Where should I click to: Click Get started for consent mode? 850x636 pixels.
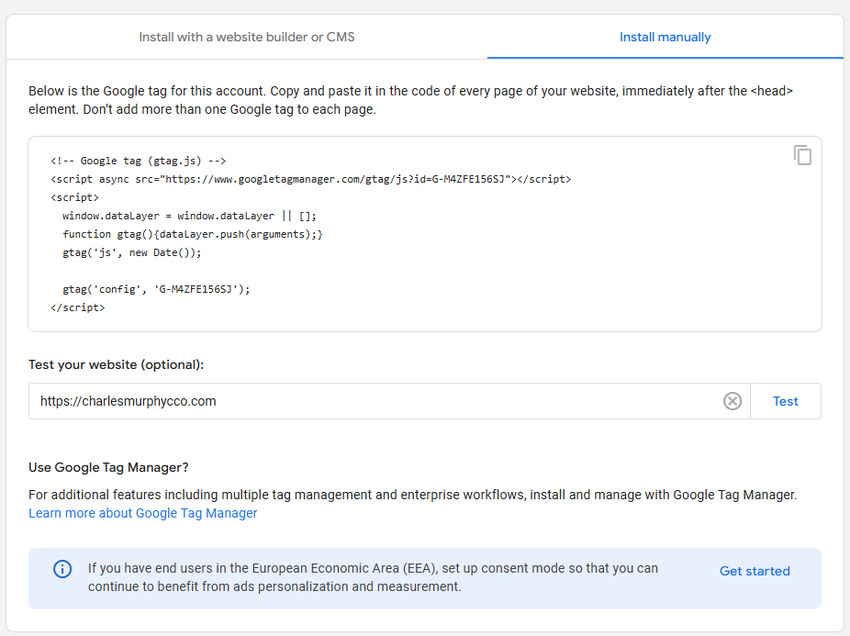tap(755, 571)
